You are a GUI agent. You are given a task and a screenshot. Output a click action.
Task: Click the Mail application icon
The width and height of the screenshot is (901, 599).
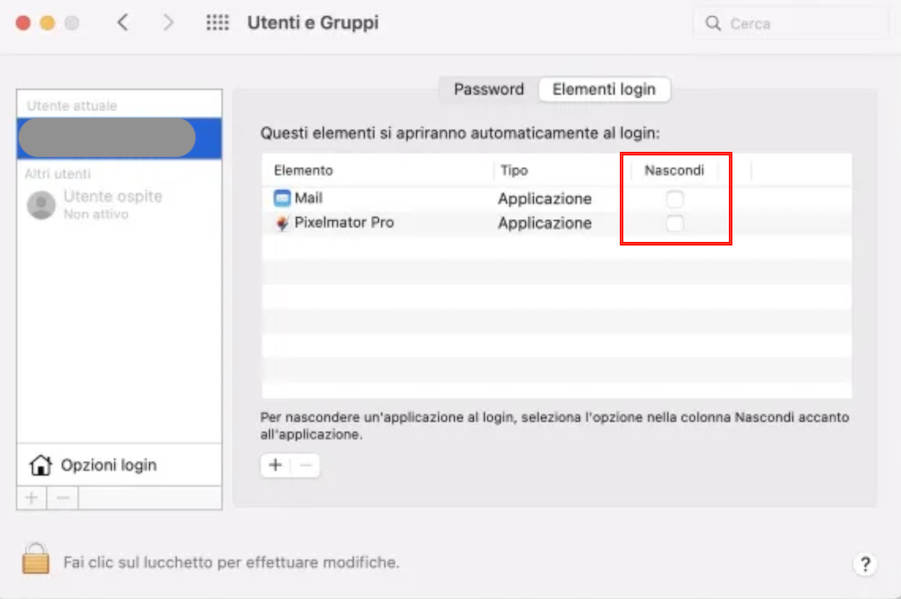click(282, 198)
